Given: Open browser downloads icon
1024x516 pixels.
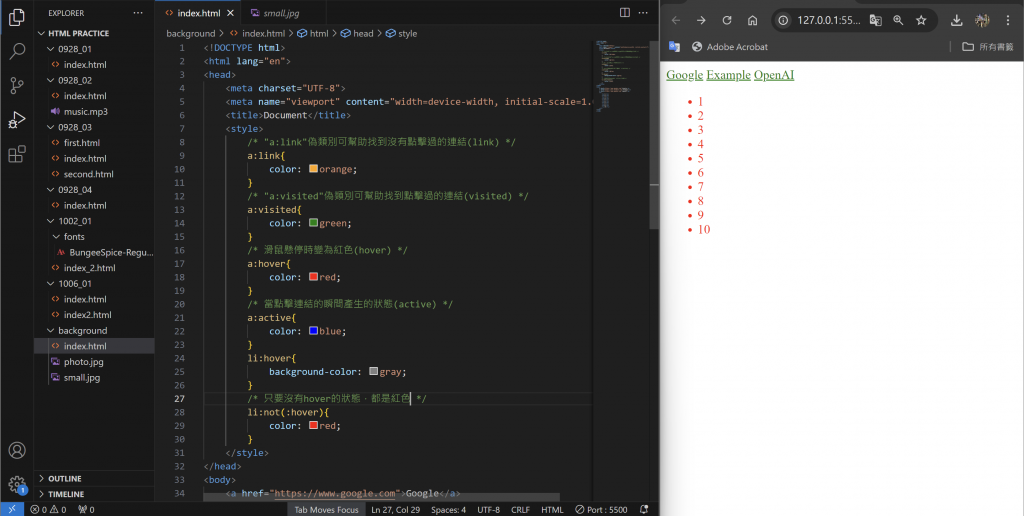Looking at the screenshot, I should tap(957, 20).
